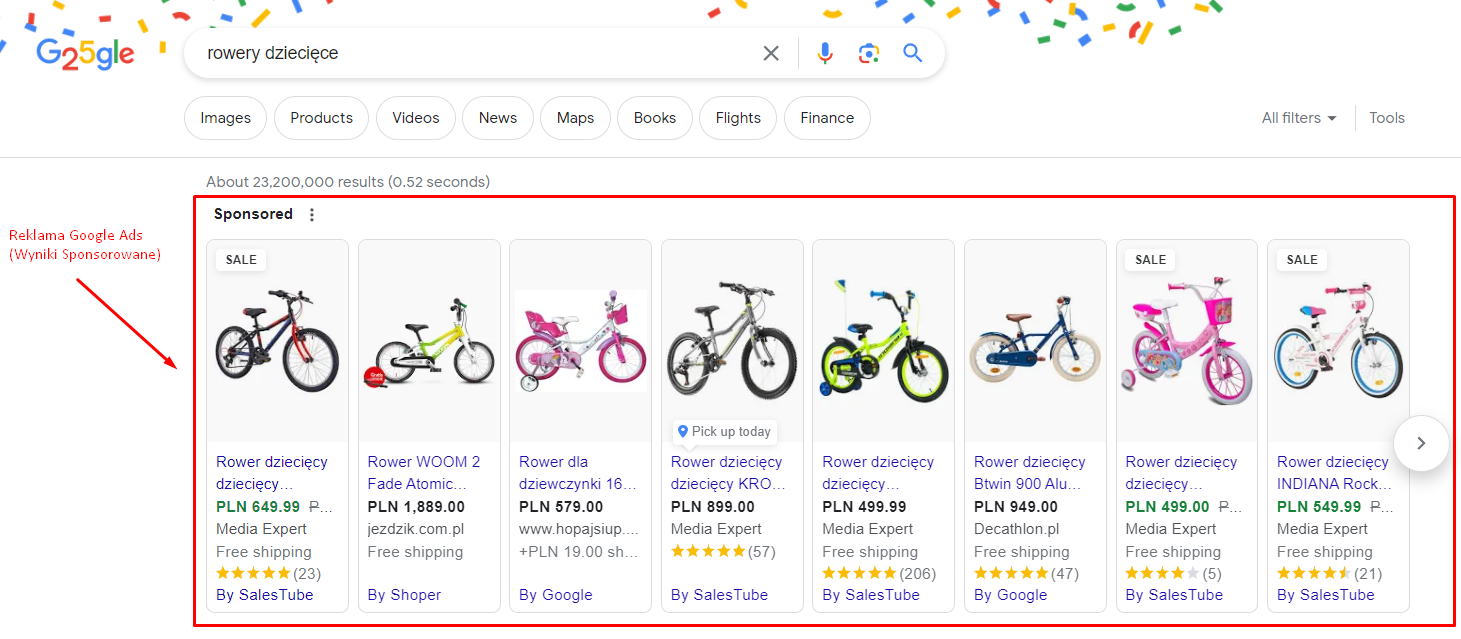This screenshot has height=639, width=1461.
Task: Open the three-dot menu next to Sponsored
Action: [312, 215]
